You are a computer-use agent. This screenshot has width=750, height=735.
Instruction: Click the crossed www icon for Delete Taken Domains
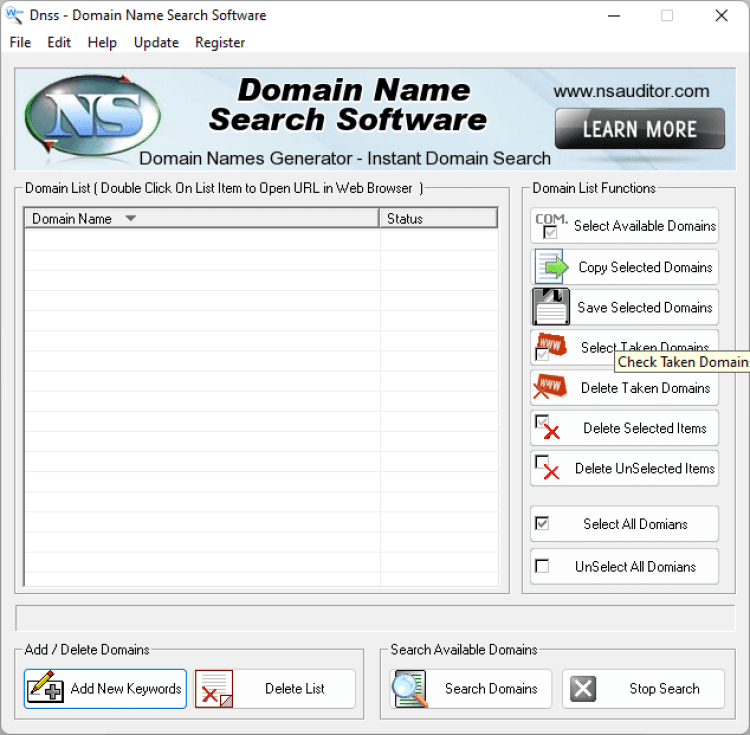point(550,387)
